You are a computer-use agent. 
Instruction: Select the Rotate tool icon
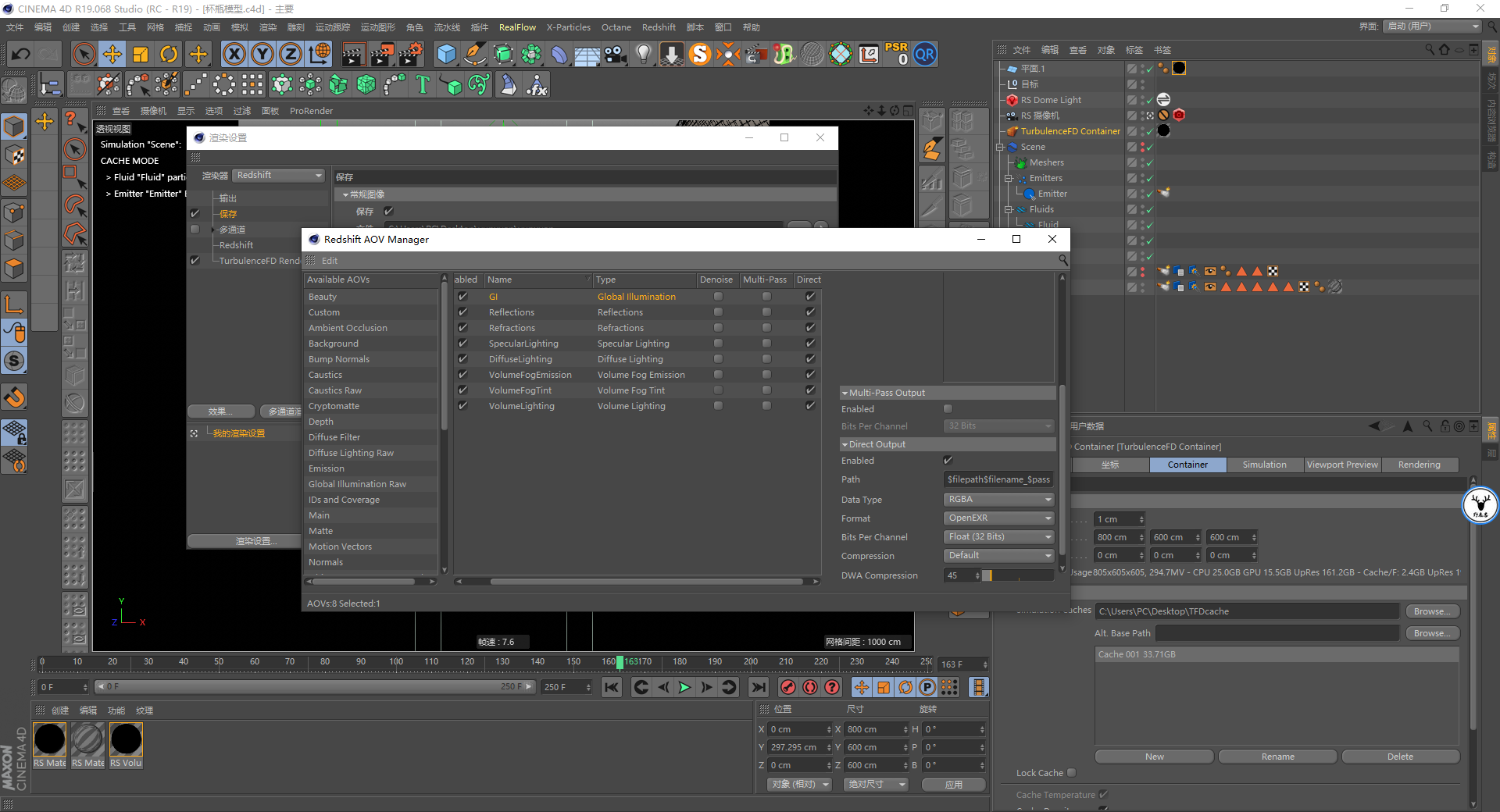(169, 54)
